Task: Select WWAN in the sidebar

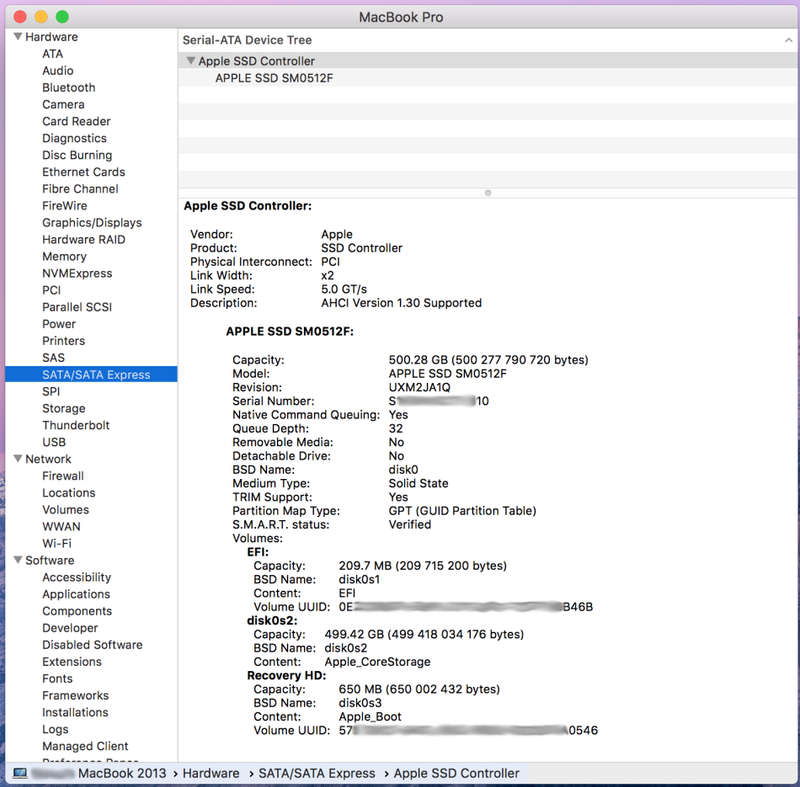Action: (x=61, y=526)
